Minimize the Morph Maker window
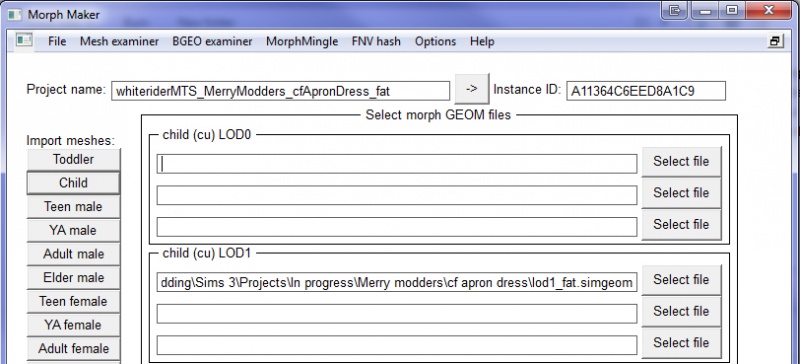Image resolution: width=800 pixels, height=364 pixels. click(706, 10)
